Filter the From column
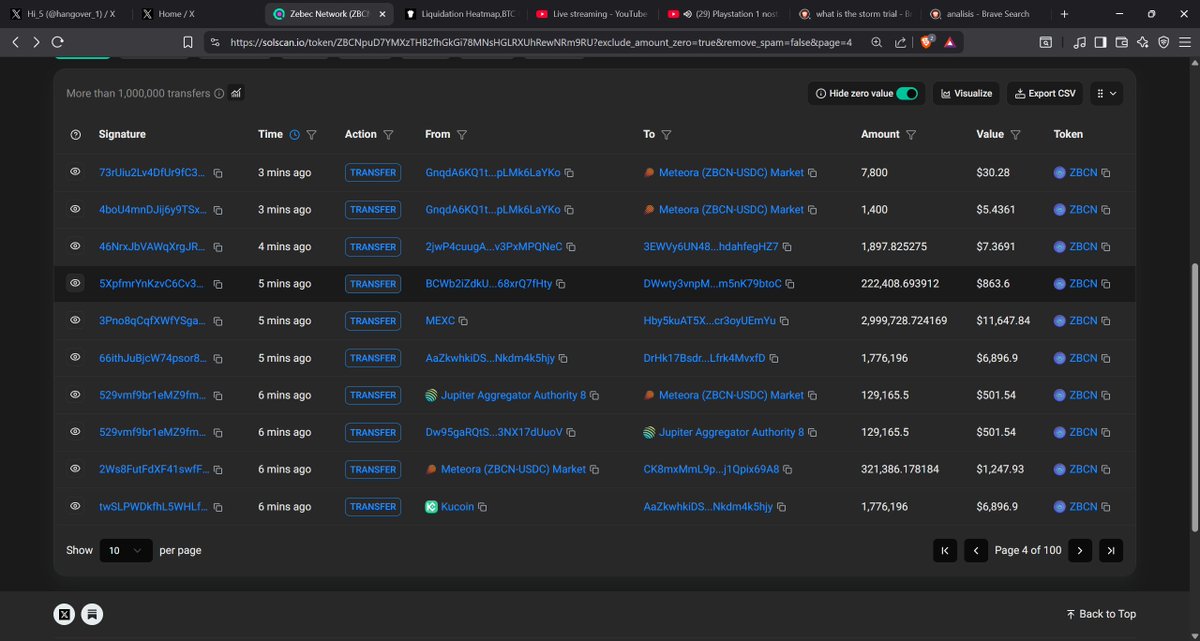 462,135
